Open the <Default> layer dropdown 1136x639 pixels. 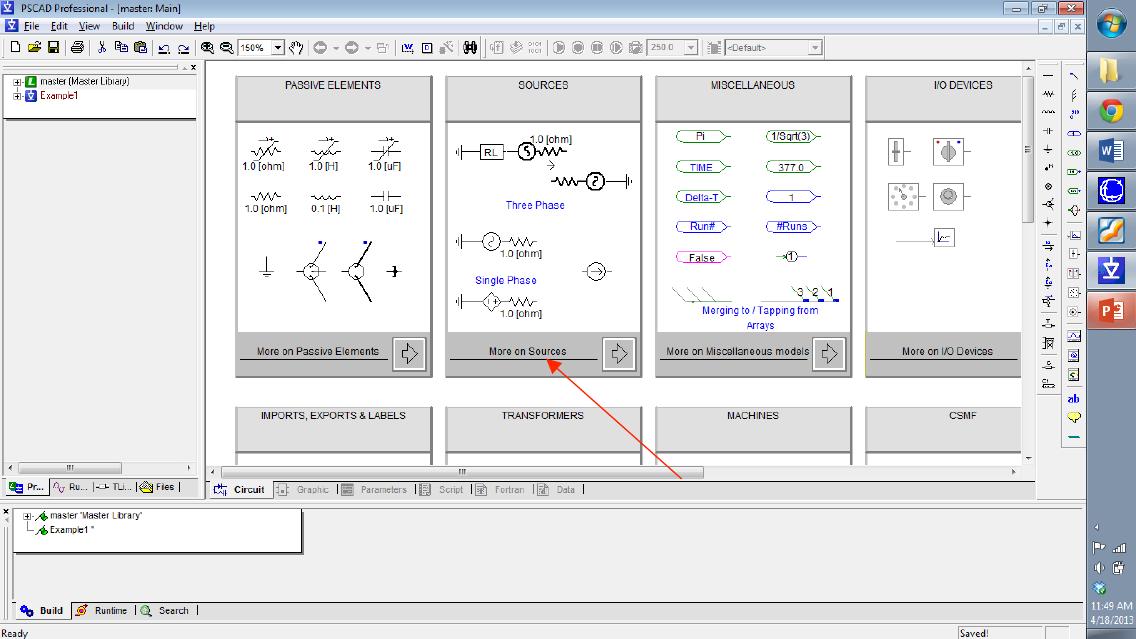[x=815, y=47]
